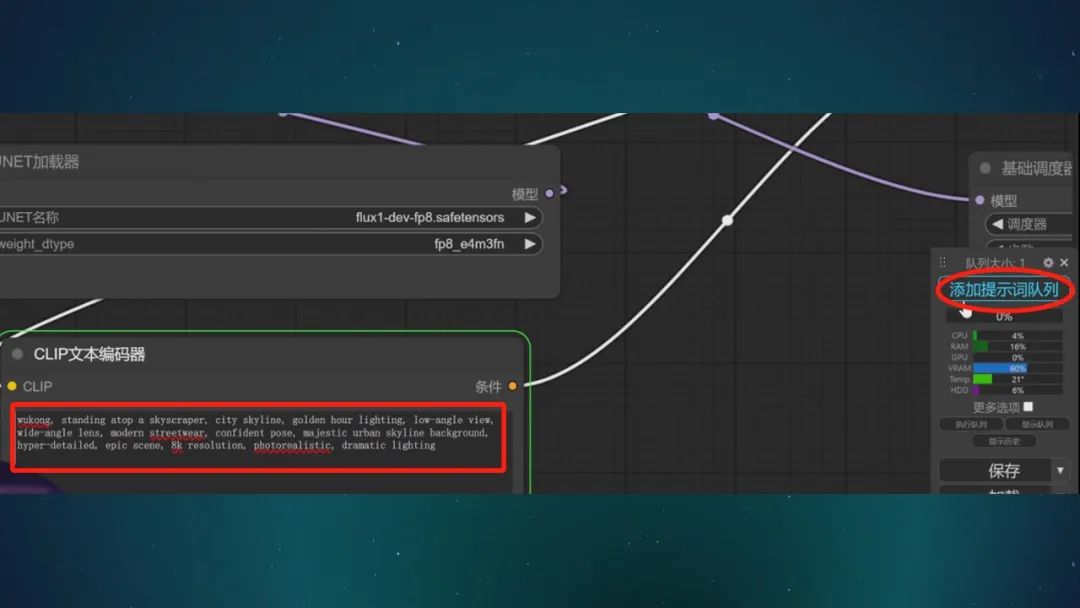Click the 队列大小: 1 label
1080x608 pixels.
pyautogui.click(x=995, y=263)
